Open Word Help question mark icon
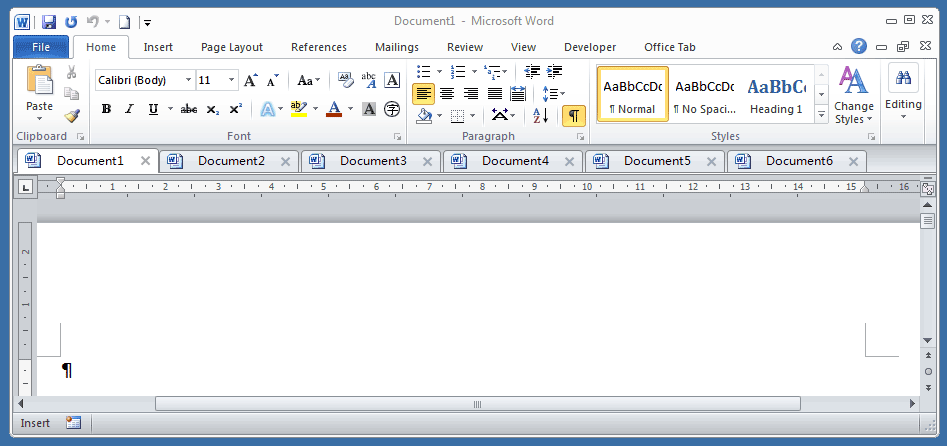Viewport: 947px width, 446px height. 859,47
